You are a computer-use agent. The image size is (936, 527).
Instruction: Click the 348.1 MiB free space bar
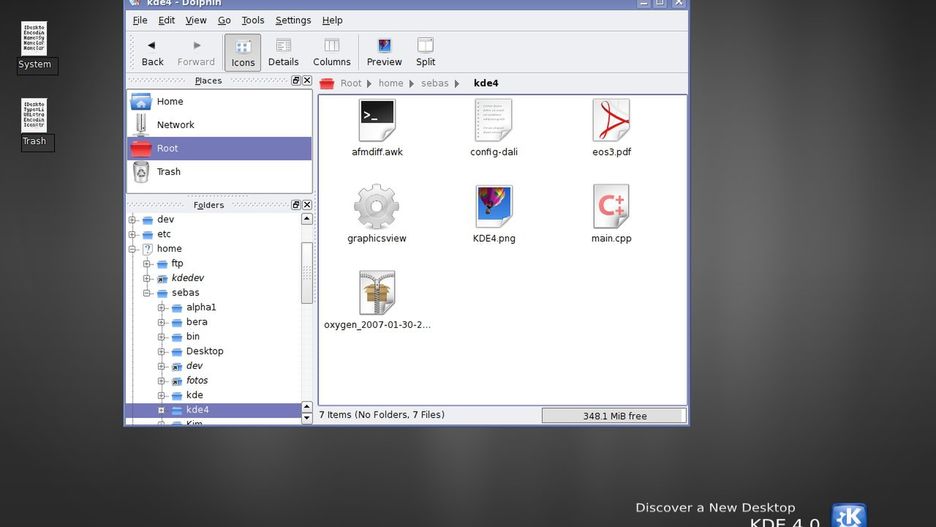[x=614, y=416]
